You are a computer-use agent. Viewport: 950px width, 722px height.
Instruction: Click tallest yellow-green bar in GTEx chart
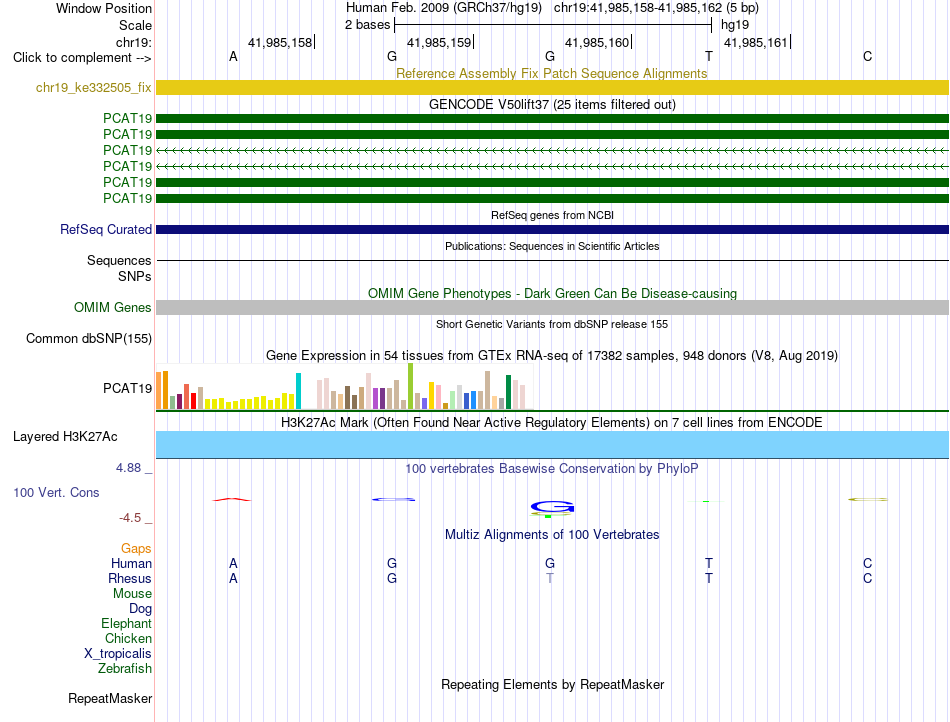click(410, 386)
